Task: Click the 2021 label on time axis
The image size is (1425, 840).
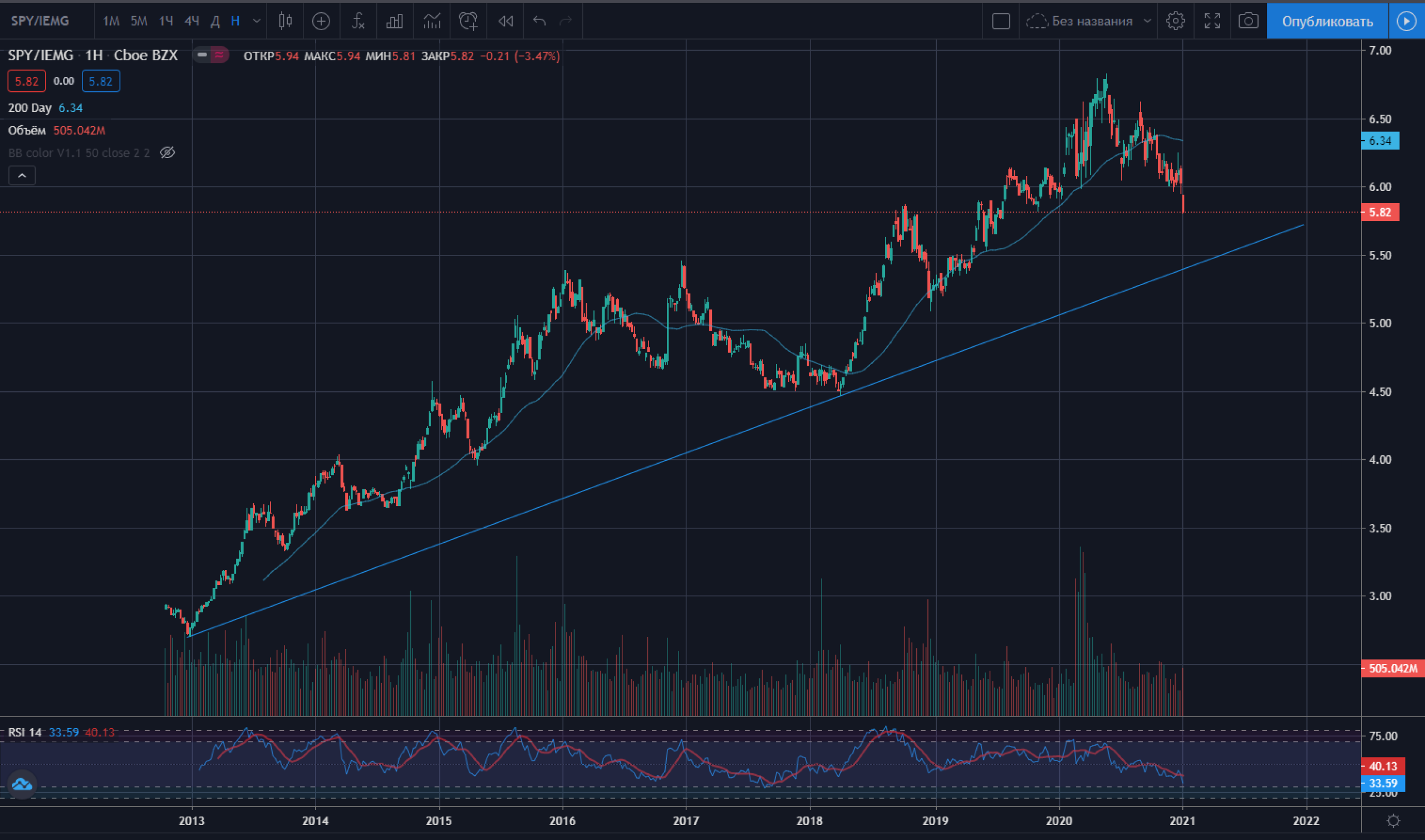Action: coord(1182,820)
